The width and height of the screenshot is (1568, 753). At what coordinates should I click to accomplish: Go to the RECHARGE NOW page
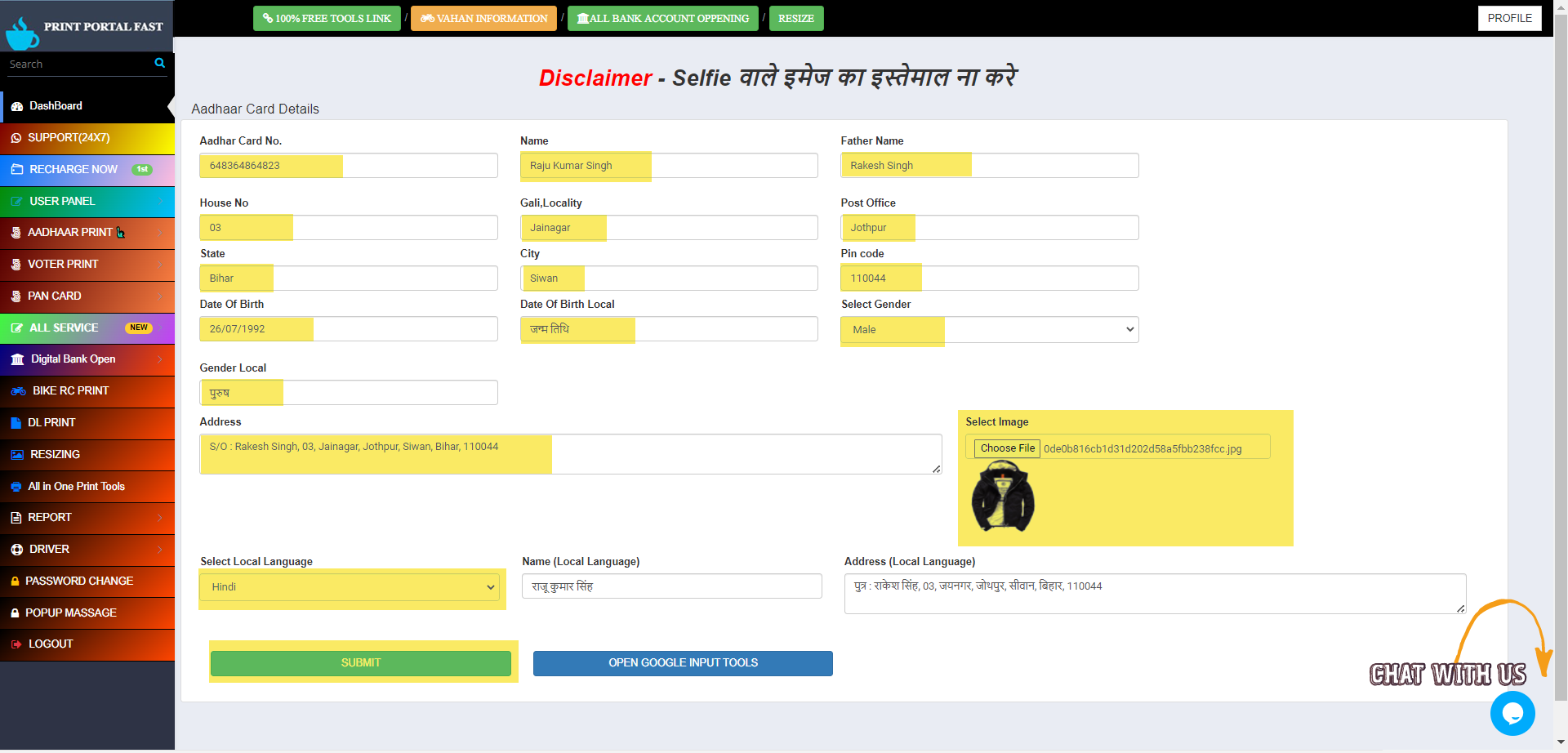[x=73, y=170]
